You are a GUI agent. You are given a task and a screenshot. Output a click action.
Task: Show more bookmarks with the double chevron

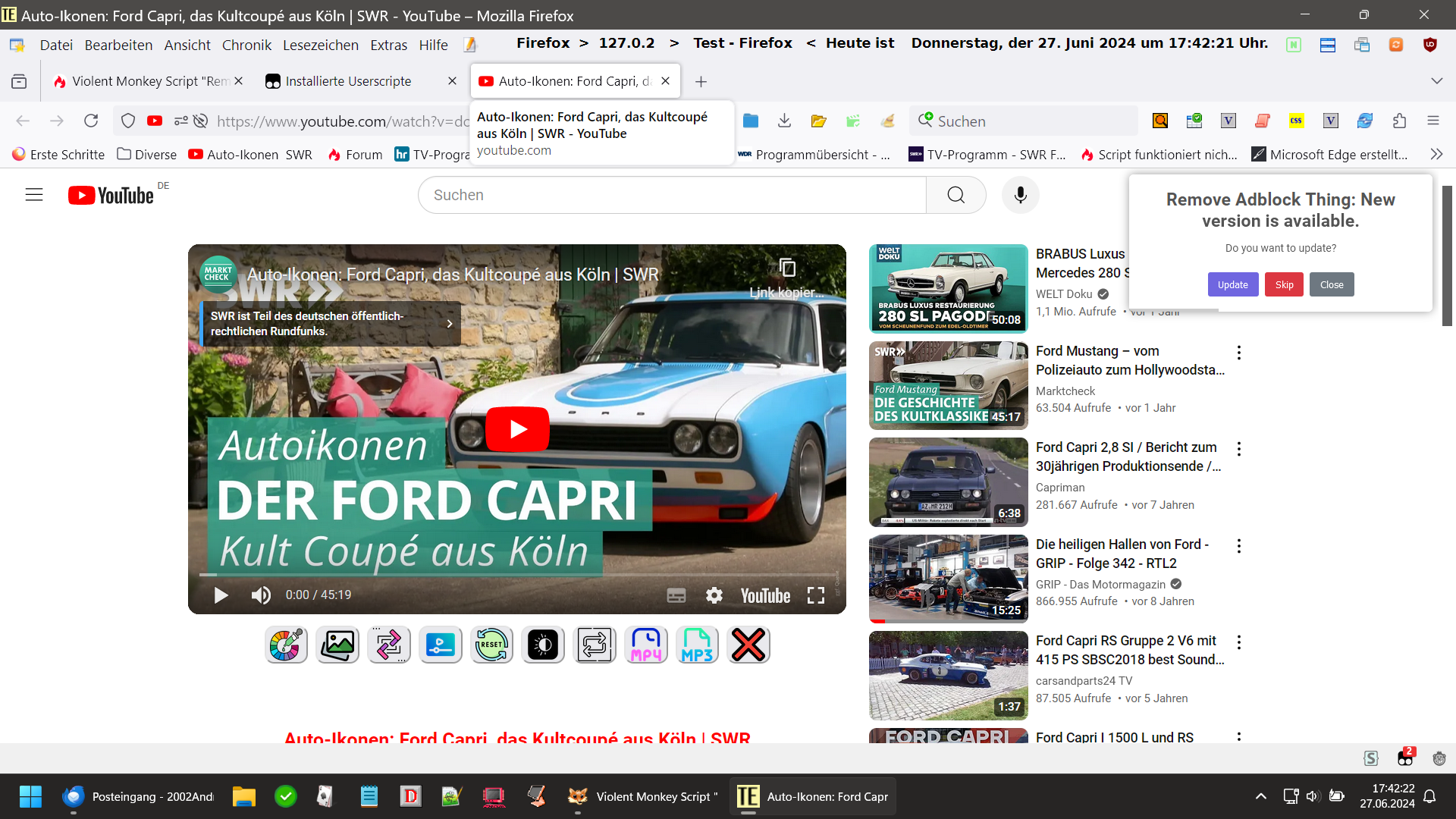click(x=1436, y=155)
